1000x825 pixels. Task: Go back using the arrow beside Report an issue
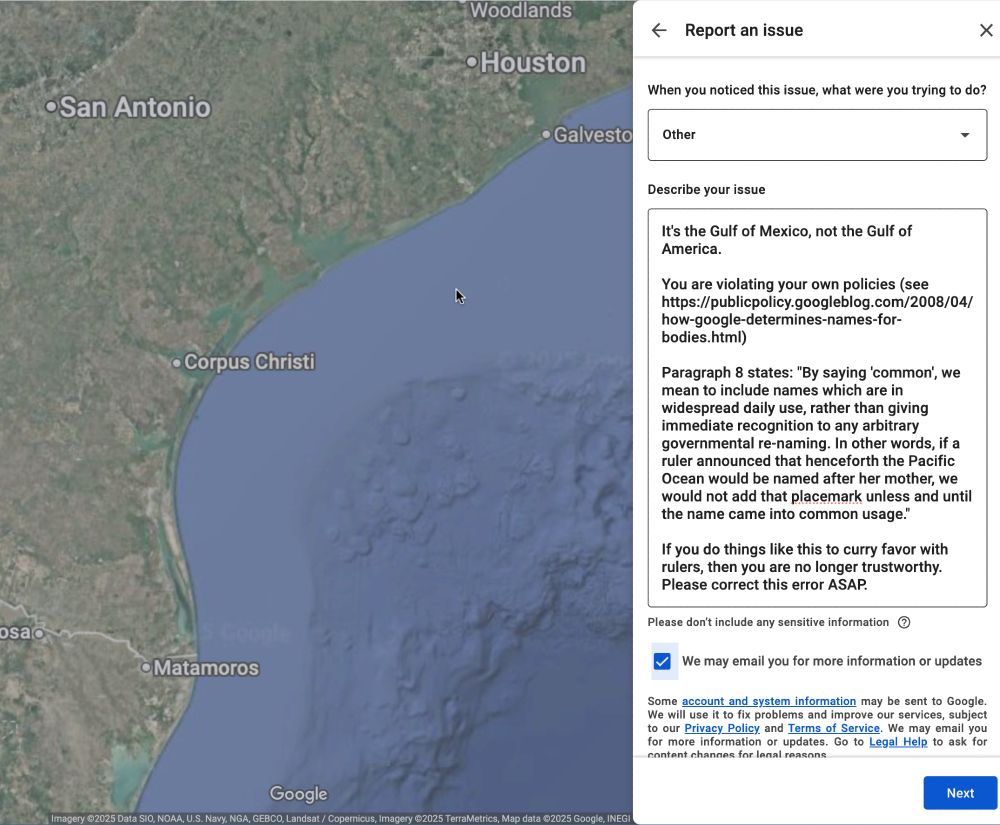[x=659, y=30]
